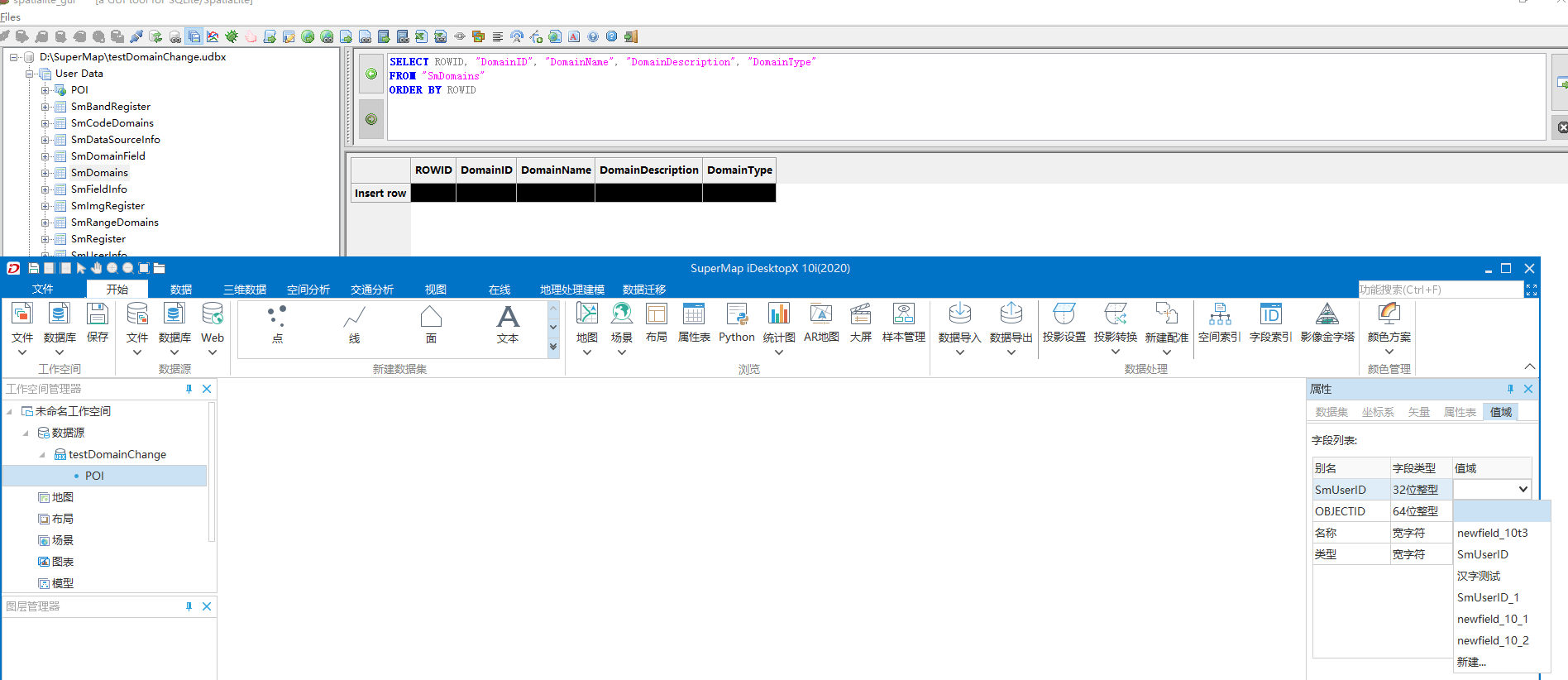Click the plug connect icon in spatialite toolbar

pos(136,36)
